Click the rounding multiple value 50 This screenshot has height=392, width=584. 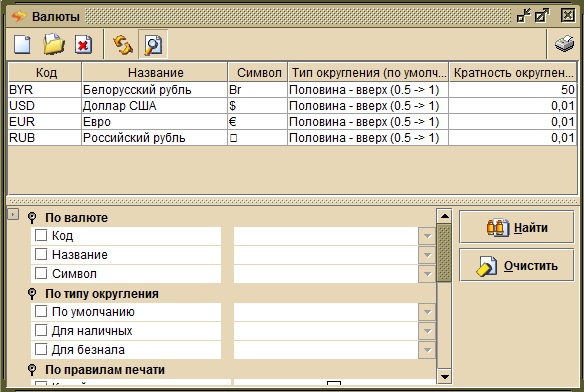coord(512,90)
